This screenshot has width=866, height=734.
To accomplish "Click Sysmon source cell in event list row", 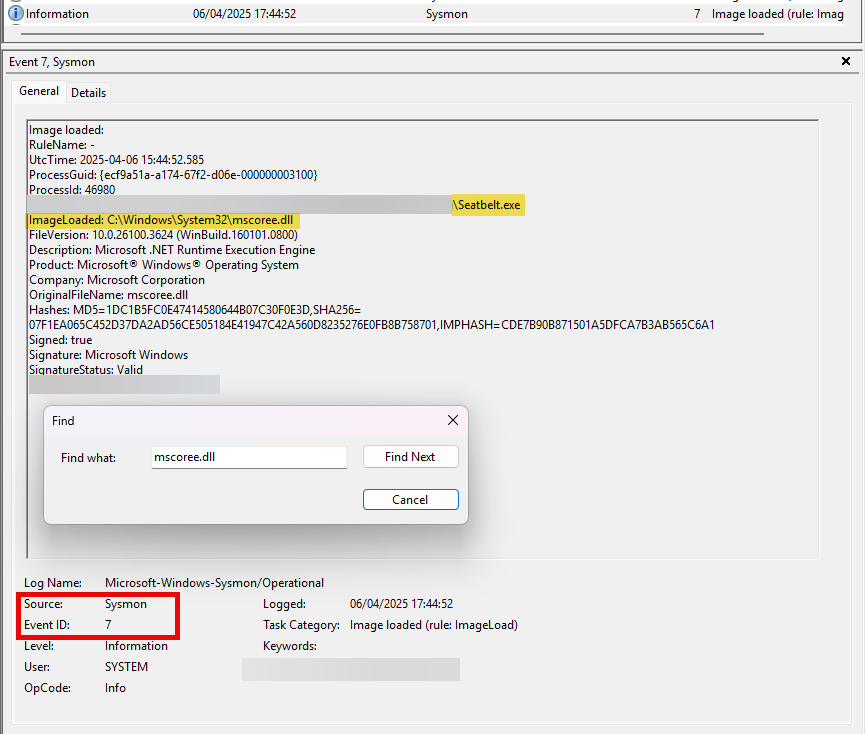I will [447, 14].
